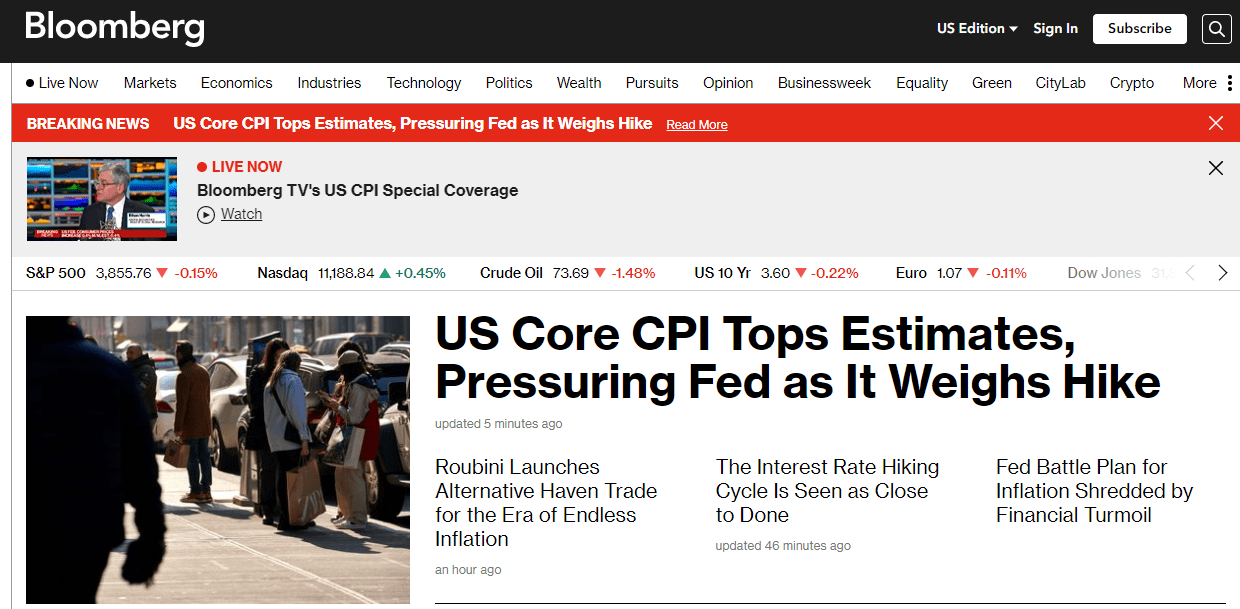Select the Equality nav item
1240x609 pixels.
pyautogui.click(x=922, y=83)
